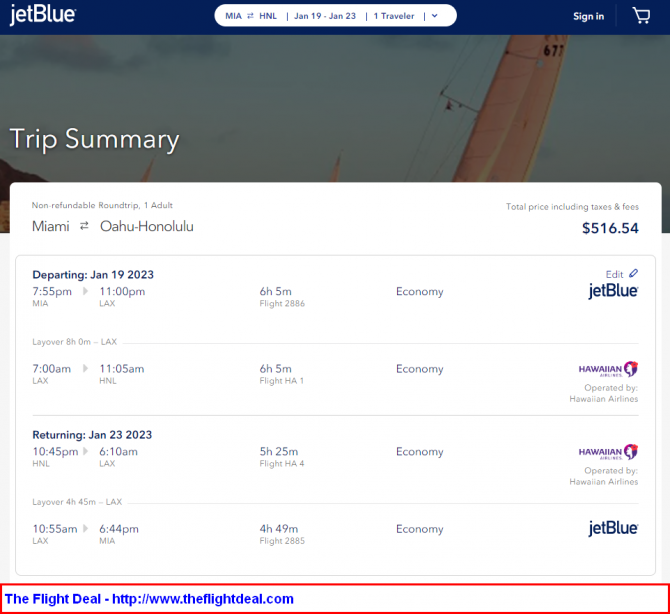Click the 1 Traveler selector
670x614 pixels.
pos(394,16)
